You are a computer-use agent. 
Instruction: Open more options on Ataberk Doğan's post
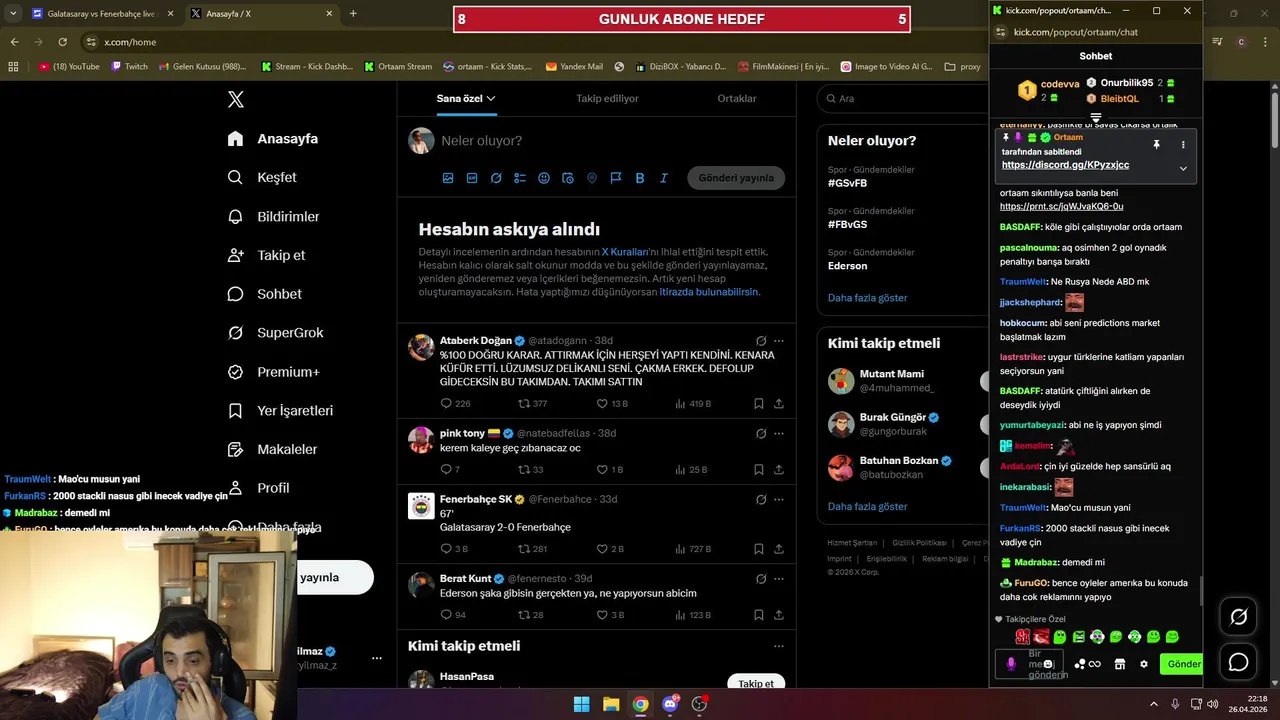click(779, 341)
